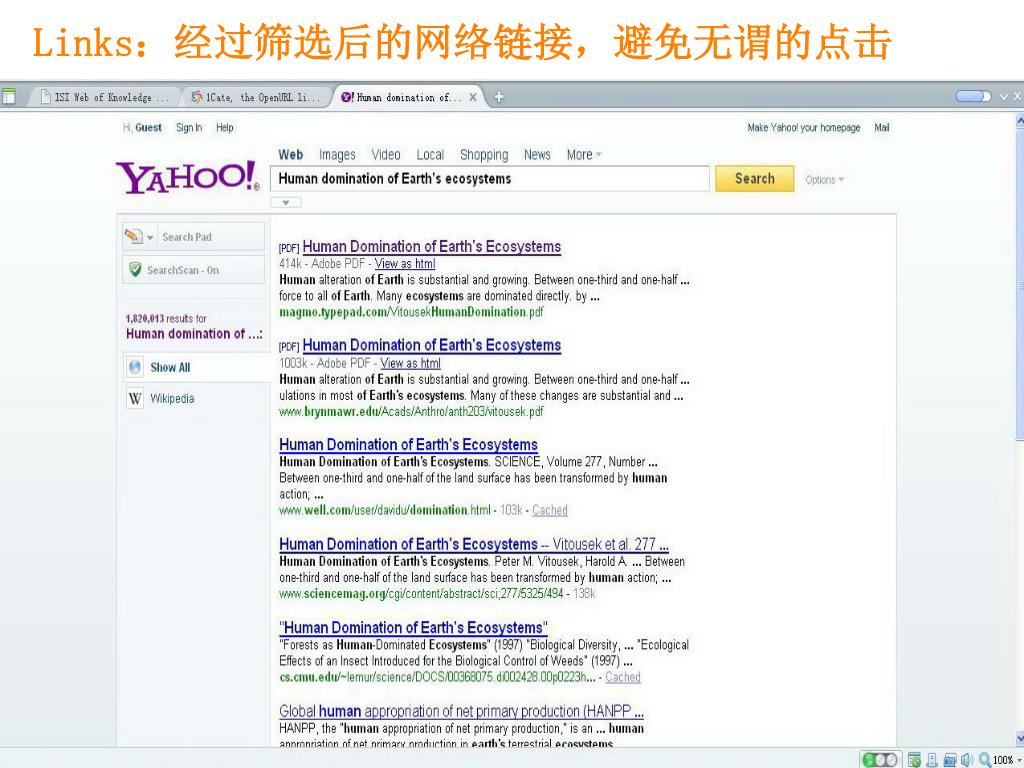
Task: Open the Help link on Yahoo header
Action: click(225, 128)
